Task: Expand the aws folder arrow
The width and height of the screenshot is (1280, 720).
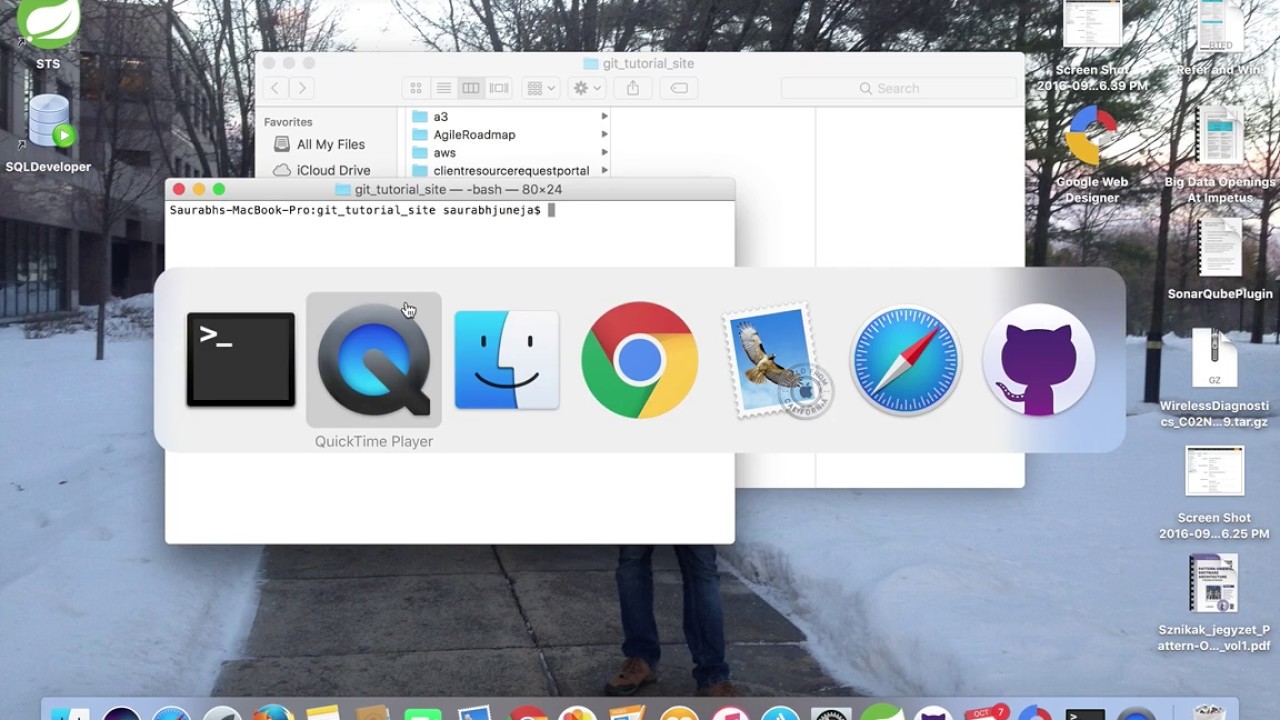Action: [x=604, y=152]
